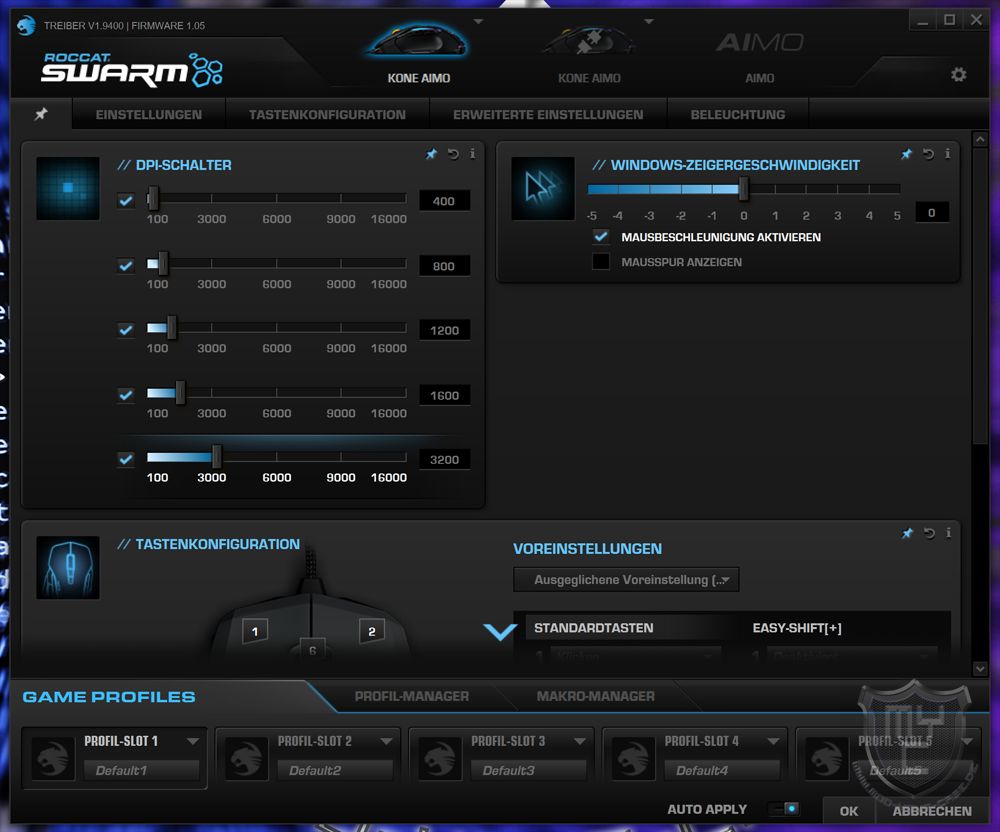This screenshot has height=832, width=1000.
Task: Open Beleuchtung tab
Action: [738, 115]
